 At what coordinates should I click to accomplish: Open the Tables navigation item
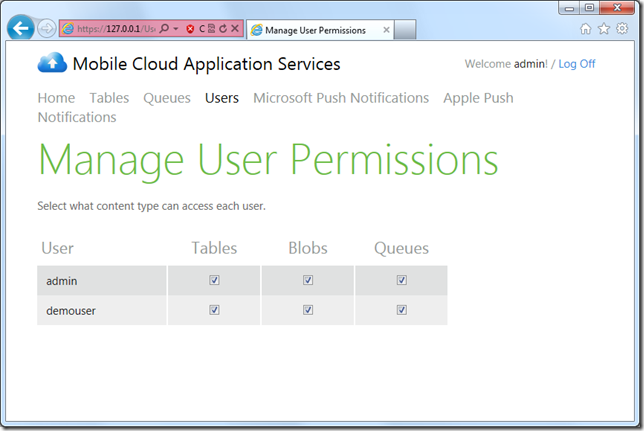point(109,98)
